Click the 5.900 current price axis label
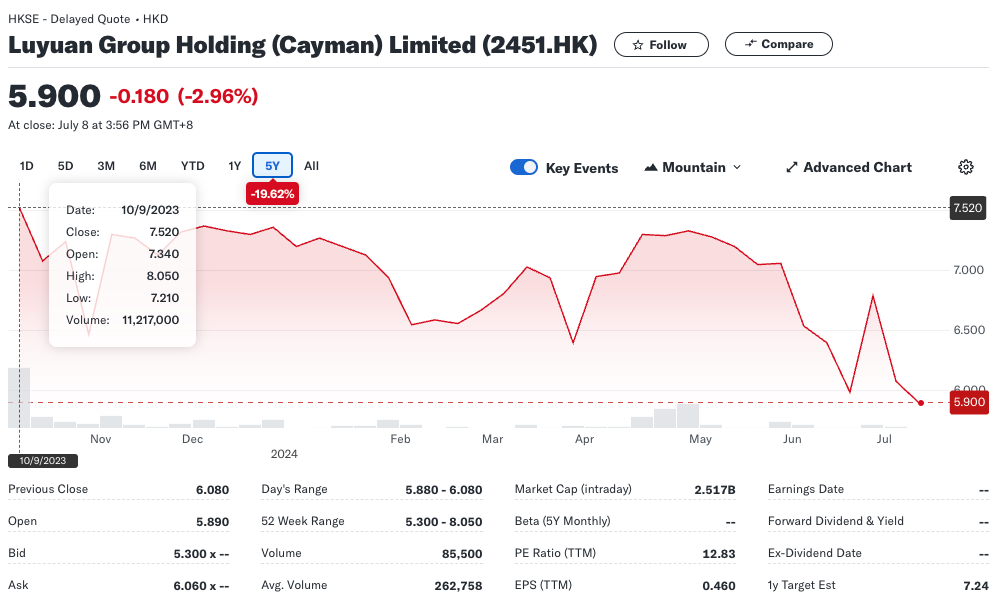This screenshot has width=997, height=610. [969, 402]
